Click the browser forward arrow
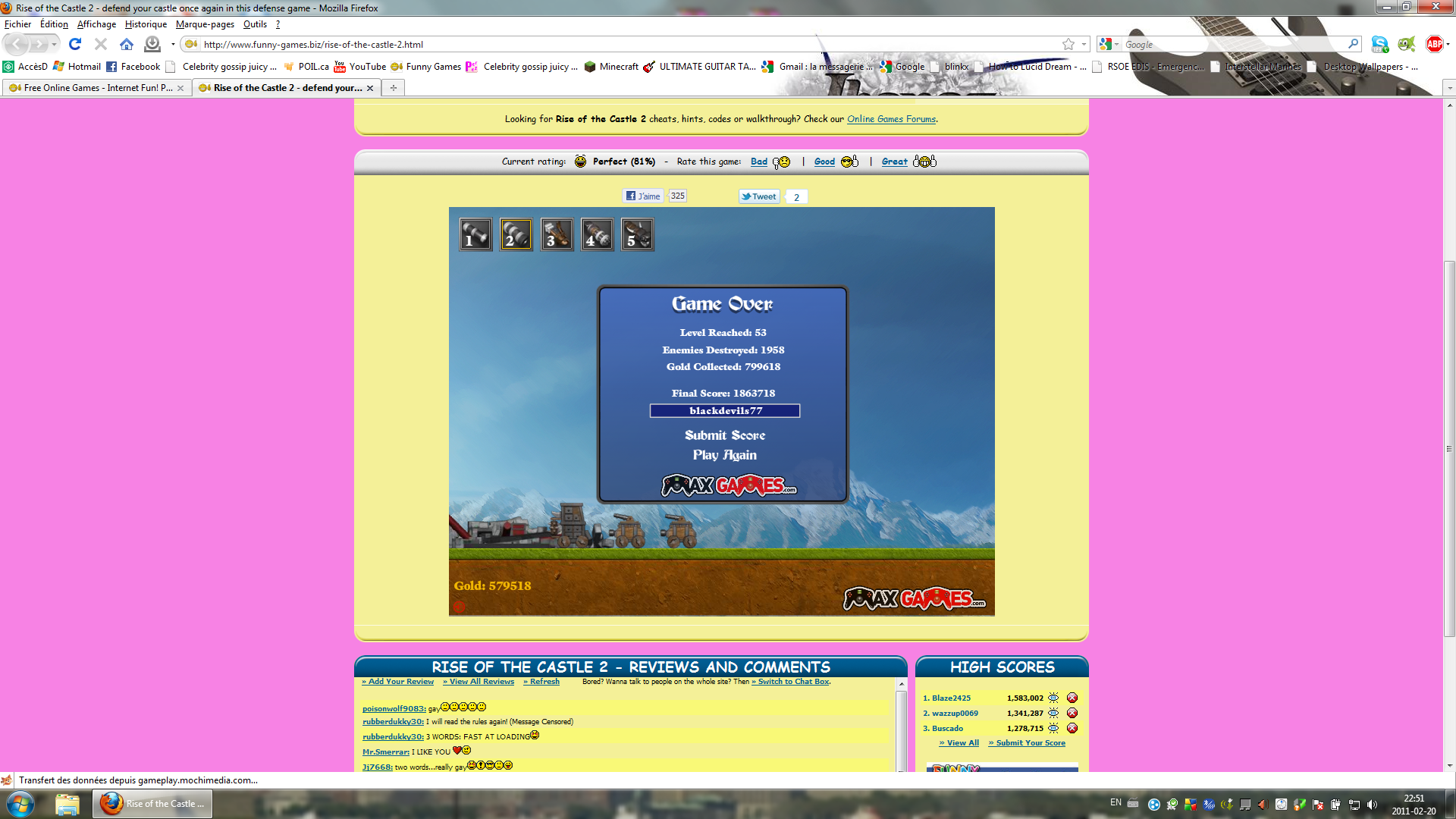The width and height of the screenshot is (1456, 819). point(38,44)
